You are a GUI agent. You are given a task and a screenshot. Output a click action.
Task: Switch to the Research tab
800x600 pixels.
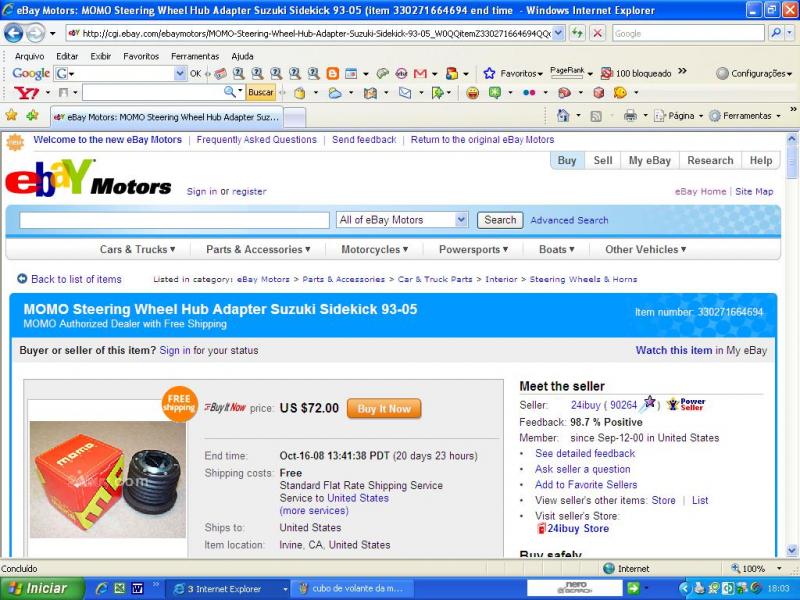[x=710, y=160]
